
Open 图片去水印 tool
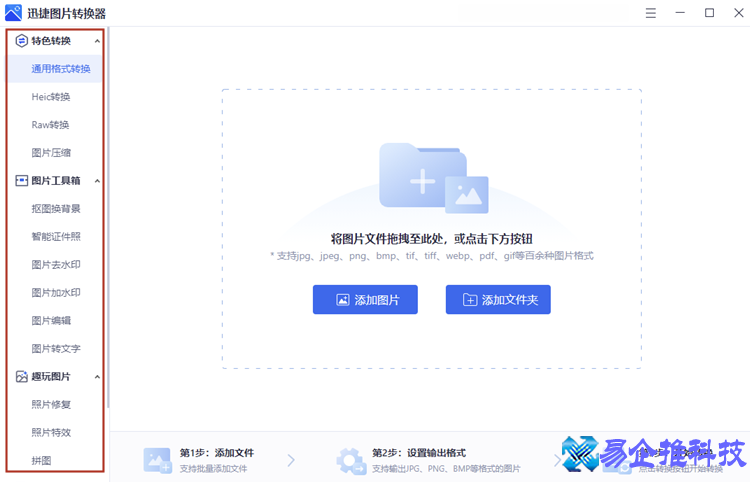point(55,264)
